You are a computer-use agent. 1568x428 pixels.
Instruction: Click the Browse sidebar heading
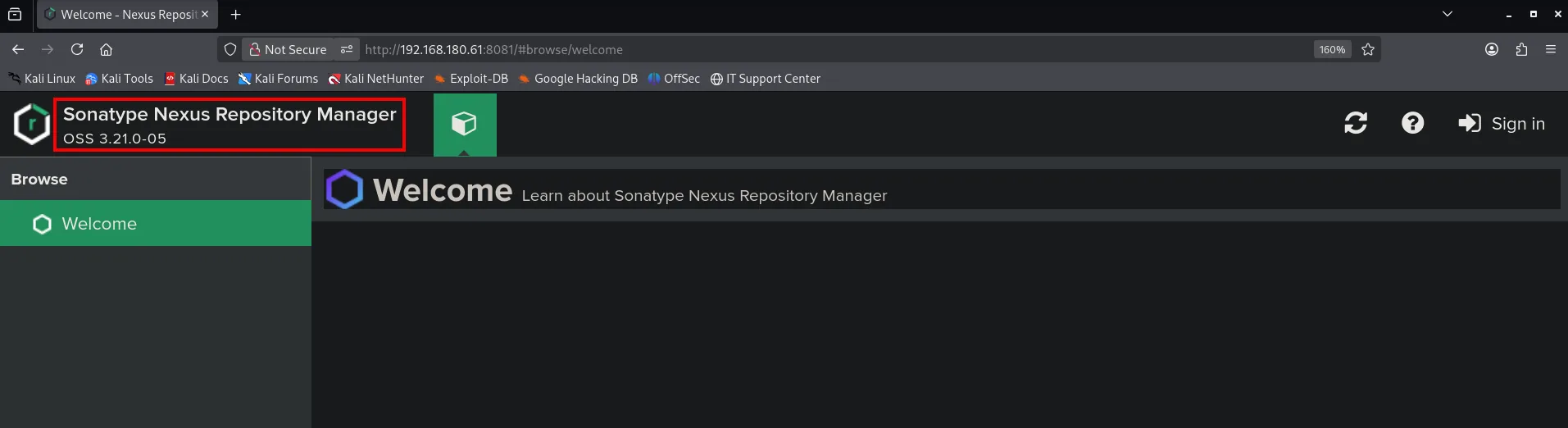(39, 179)
